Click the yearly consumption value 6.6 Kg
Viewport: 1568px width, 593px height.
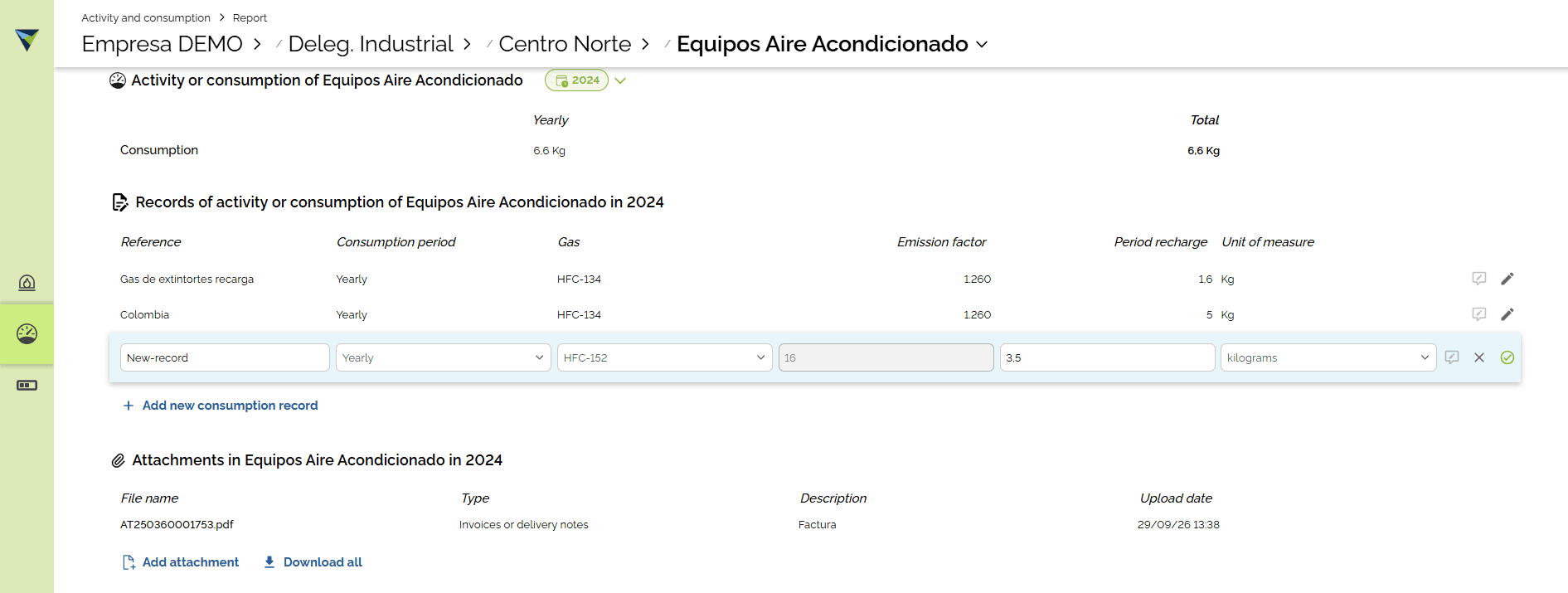[549, 151]
